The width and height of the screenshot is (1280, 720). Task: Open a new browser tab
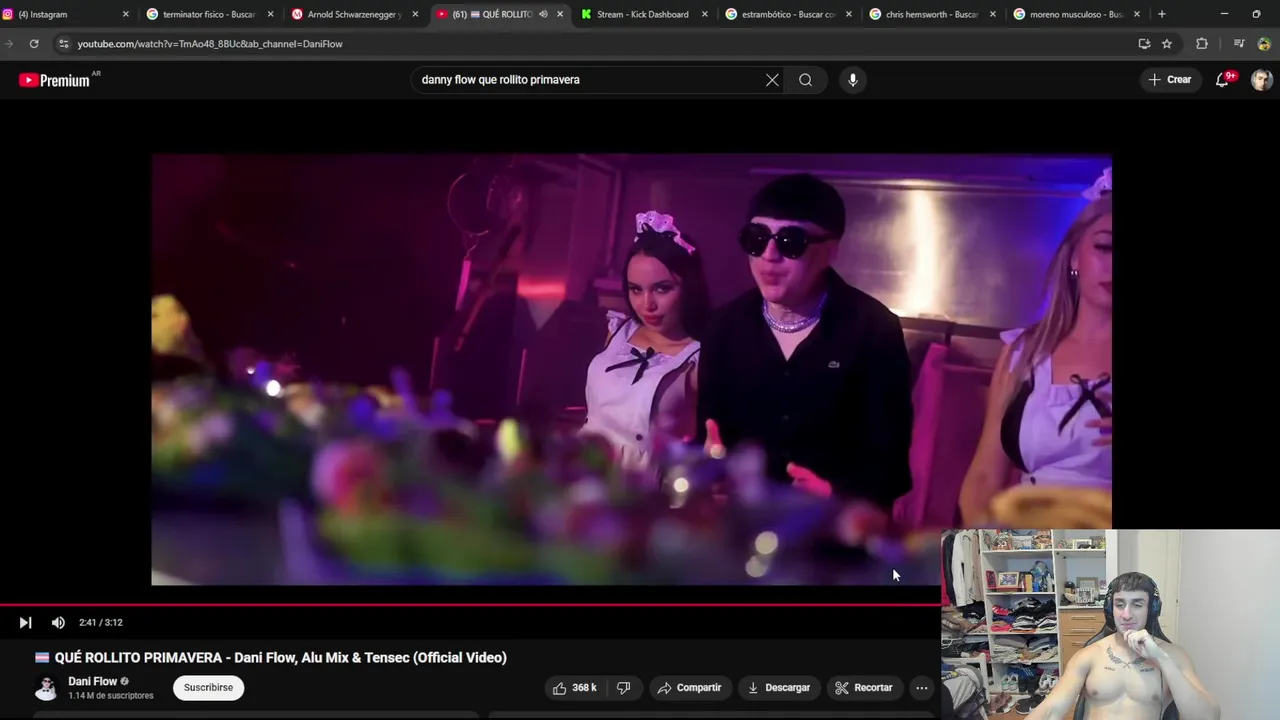1161,14
